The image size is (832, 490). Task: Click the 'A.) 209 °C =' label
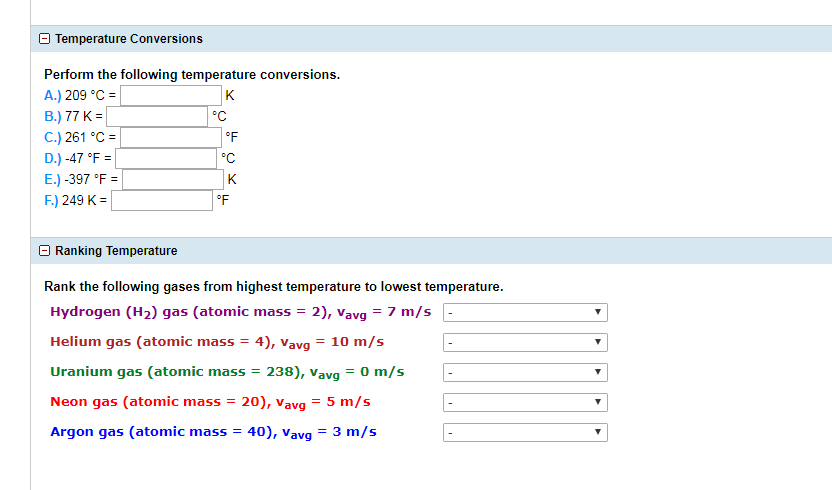click(80, 96)
